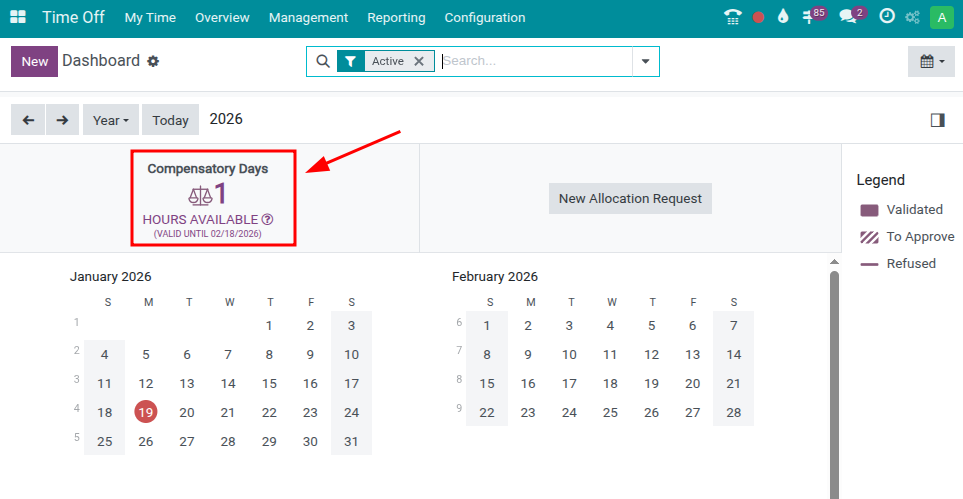The width and height of the screenshot is (963, 499).
Task: Open conversations with 2 unread messages
Action: 851,17
